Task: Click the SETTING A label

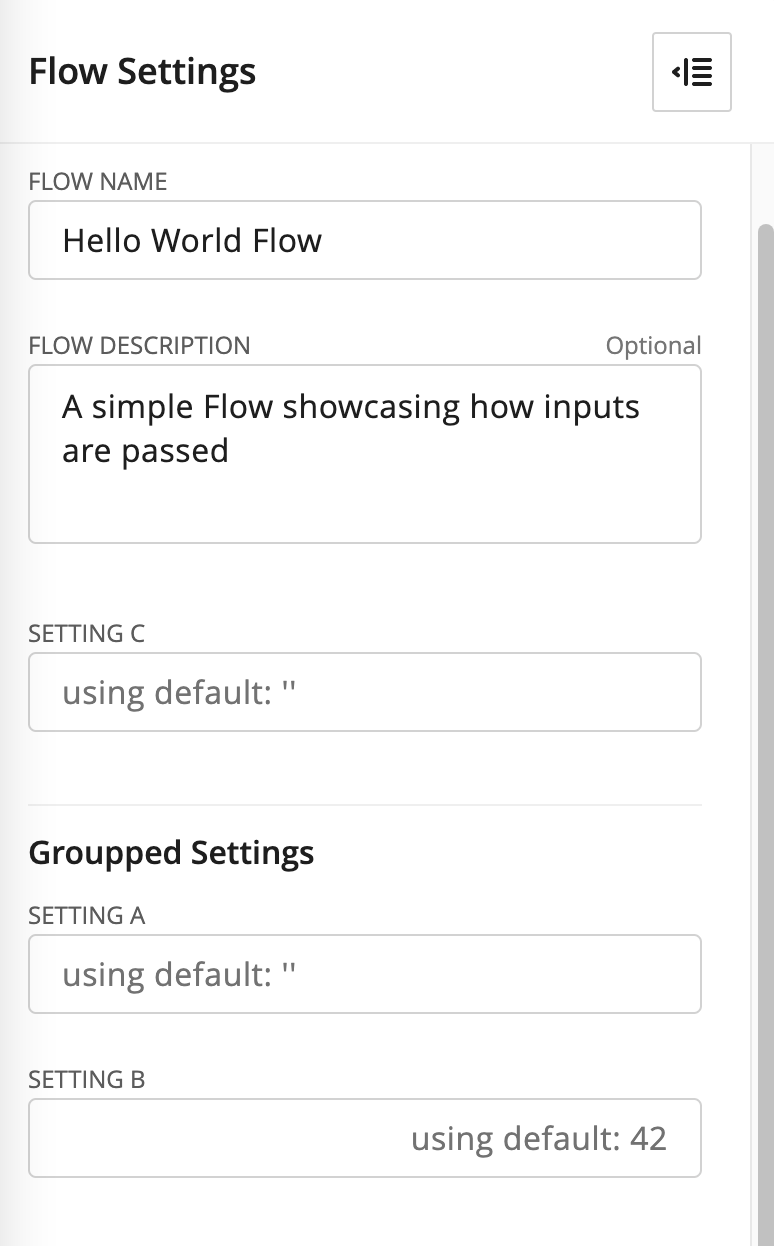Action: click(87, 916)
